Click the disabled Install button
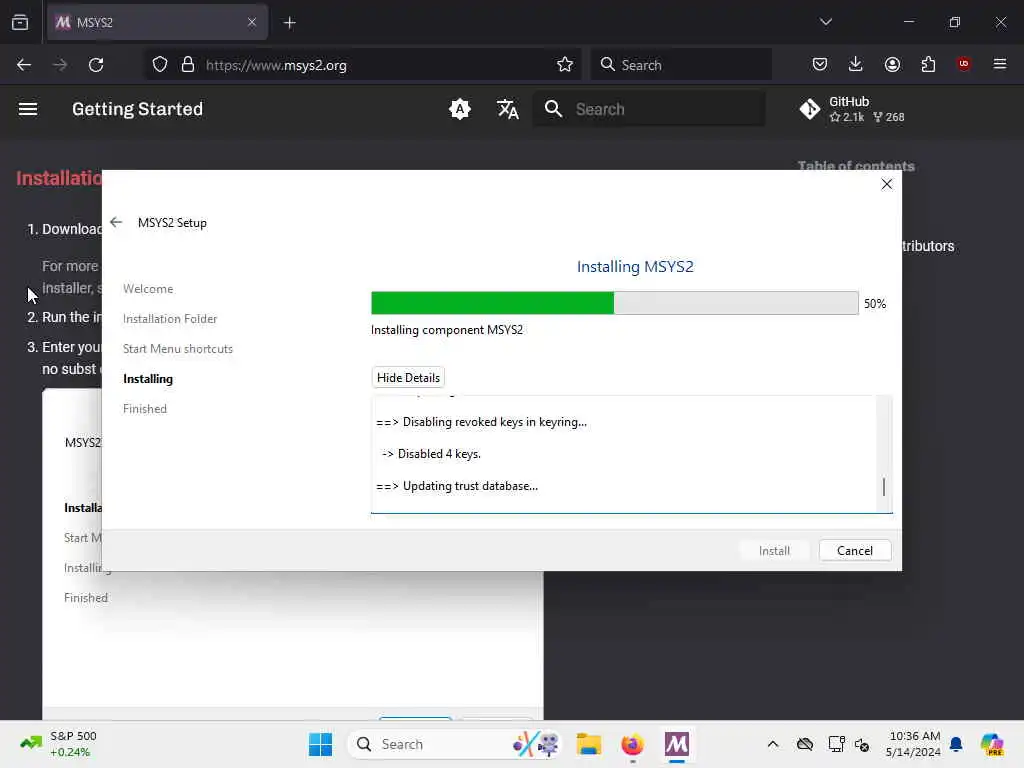 click(775, 551)
